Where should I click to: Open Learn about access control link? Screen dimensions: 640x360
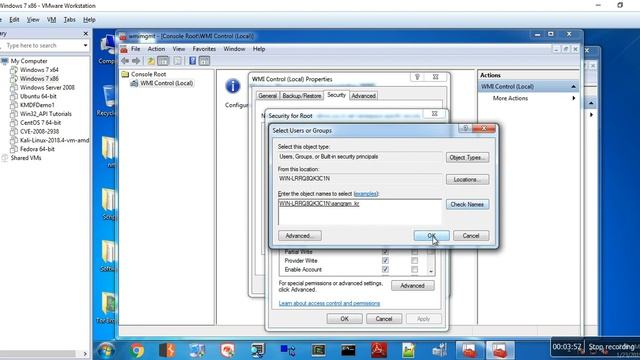click(x=329, y=304)
